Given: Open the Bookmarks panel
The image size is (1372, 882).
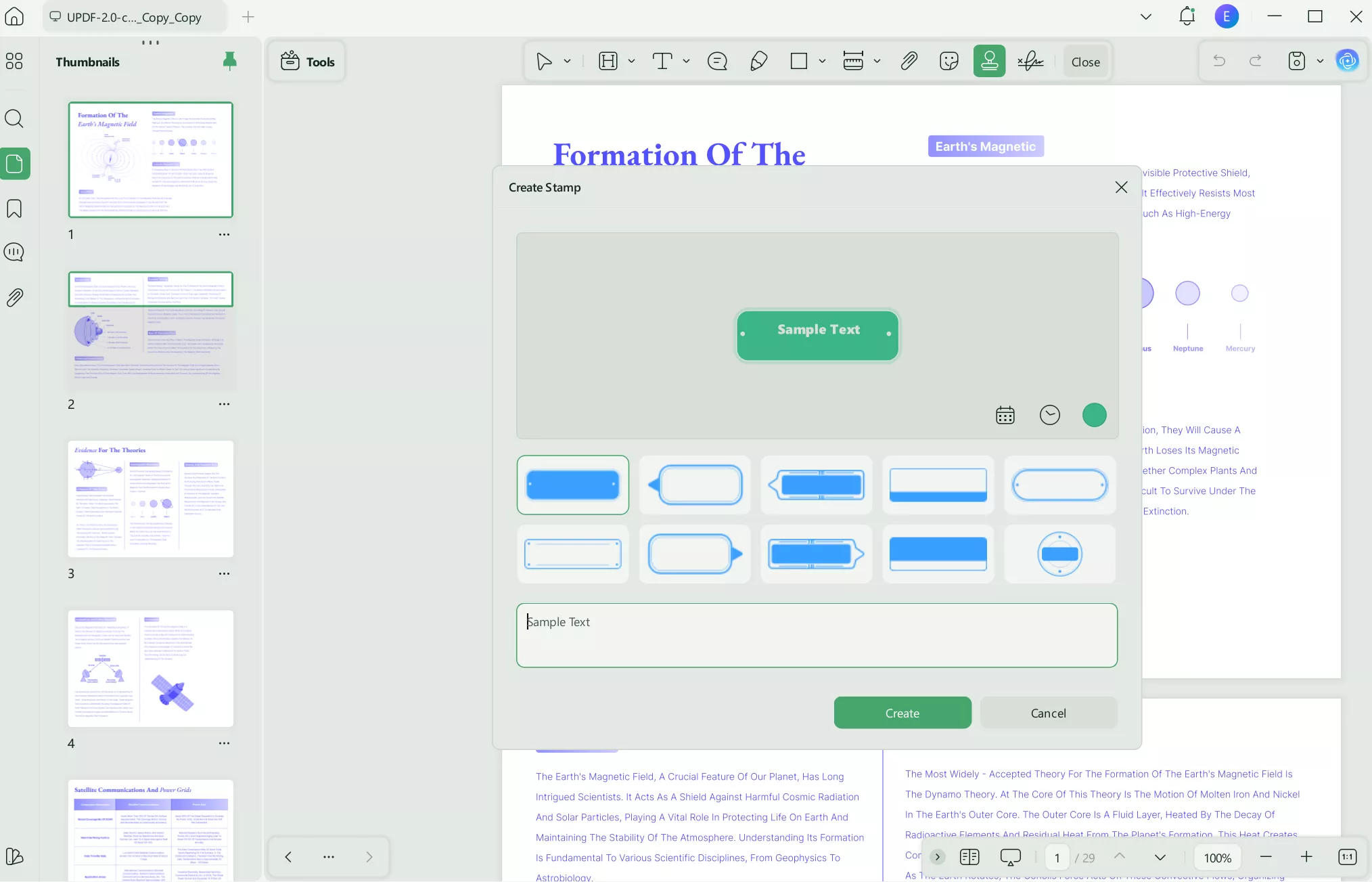Looking at the screenshot, I should 14,208.
